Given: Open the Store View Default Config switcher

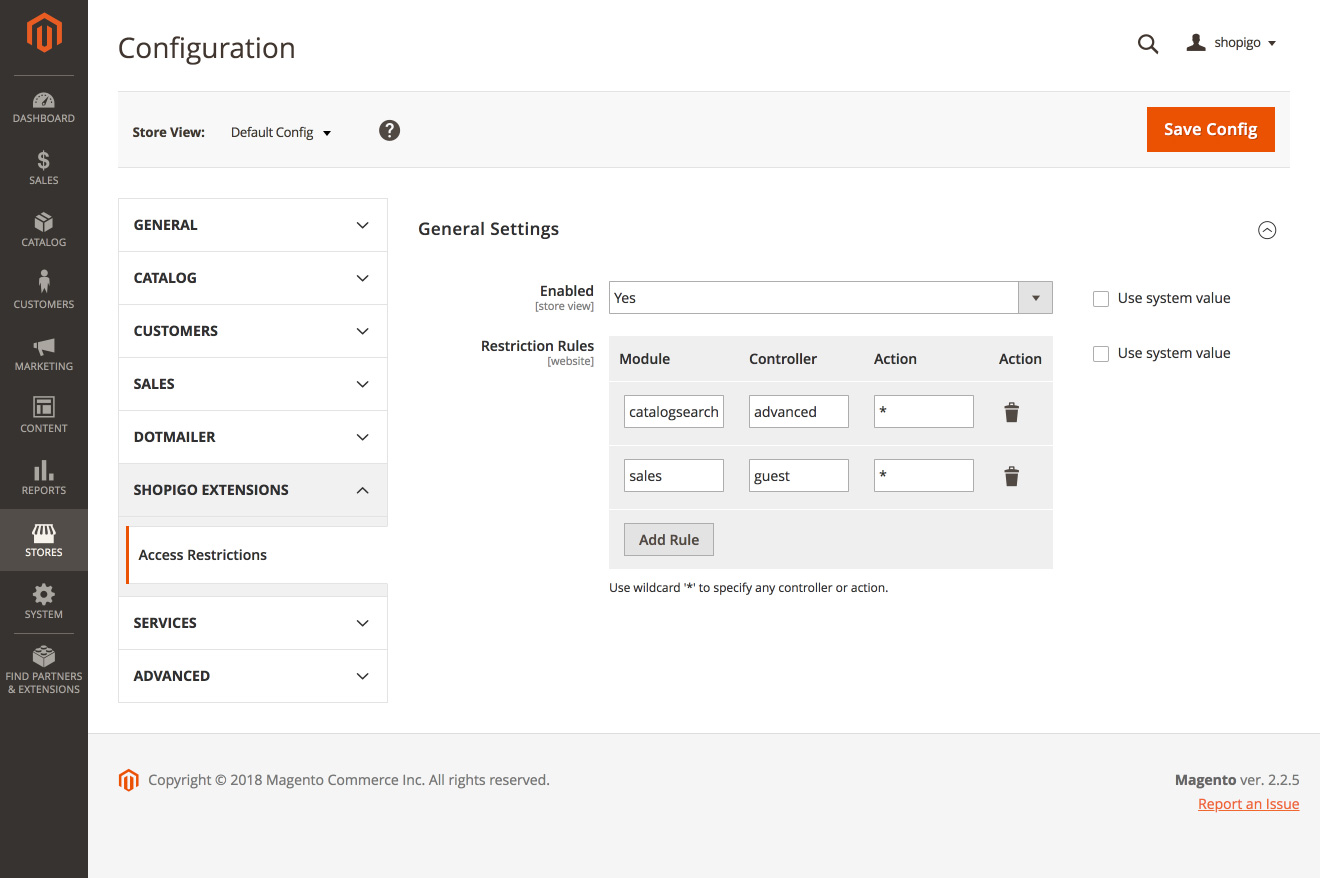Looking at the screenshot, I should coord(281,132).
